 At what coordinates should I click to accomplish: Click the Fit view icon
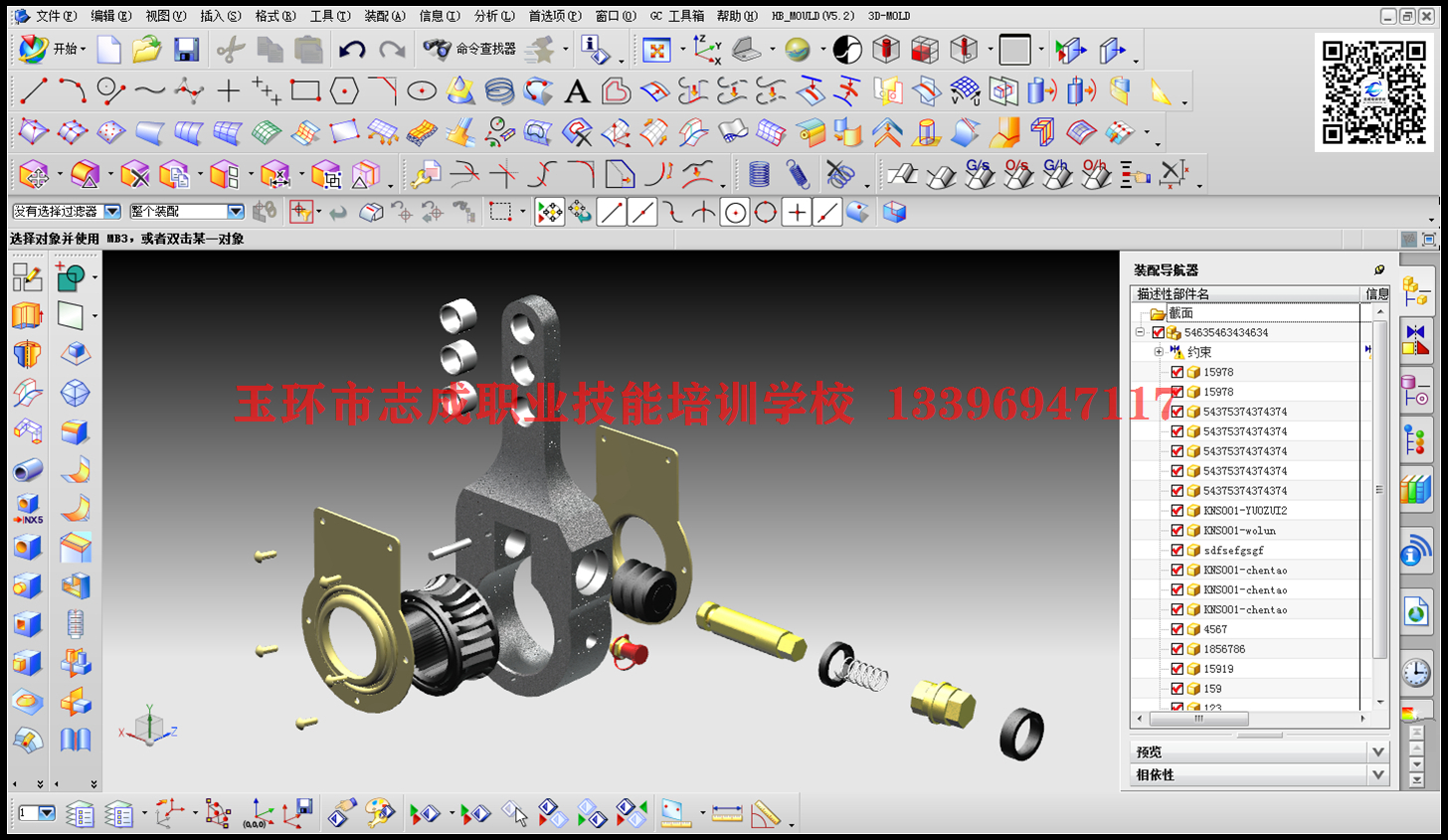tap(656, 50)
